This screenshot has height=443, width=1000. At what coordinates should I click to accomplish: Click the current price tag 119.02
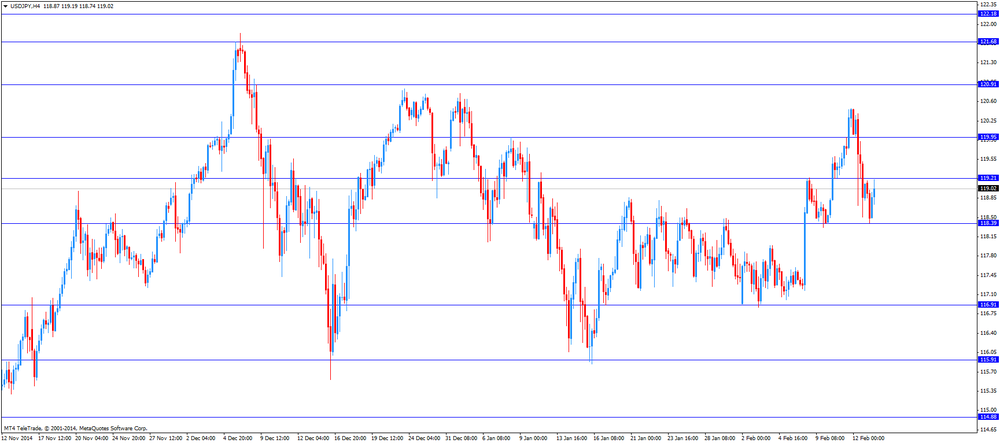tap(988, 189)
